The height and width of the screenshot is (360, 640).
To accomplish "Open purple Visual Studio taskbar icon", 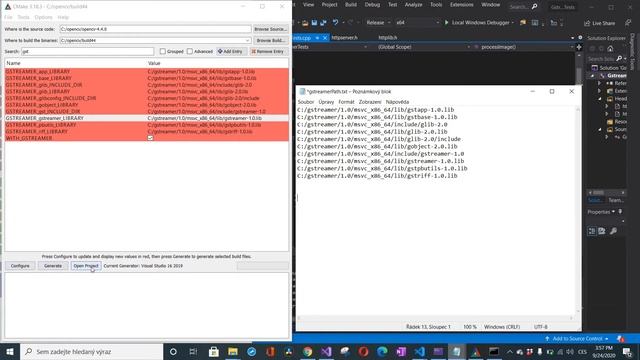I will pyautogui.click(x=326, y=351).
